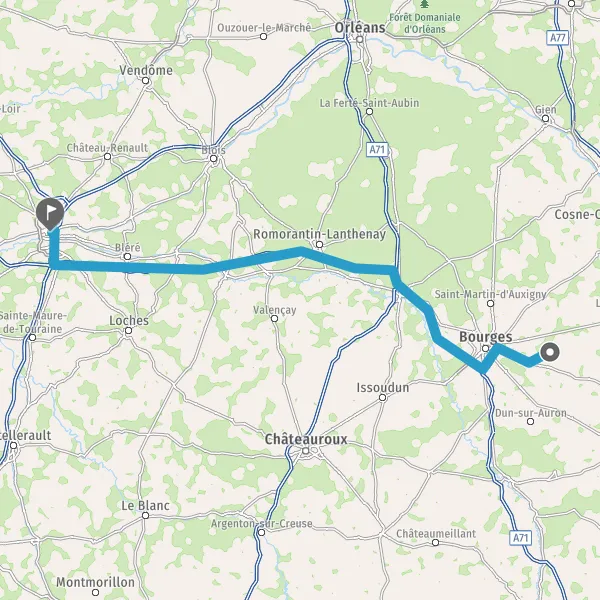Click the route destination circle marker
The image size is (600, 600).
(x=550, y=352)
